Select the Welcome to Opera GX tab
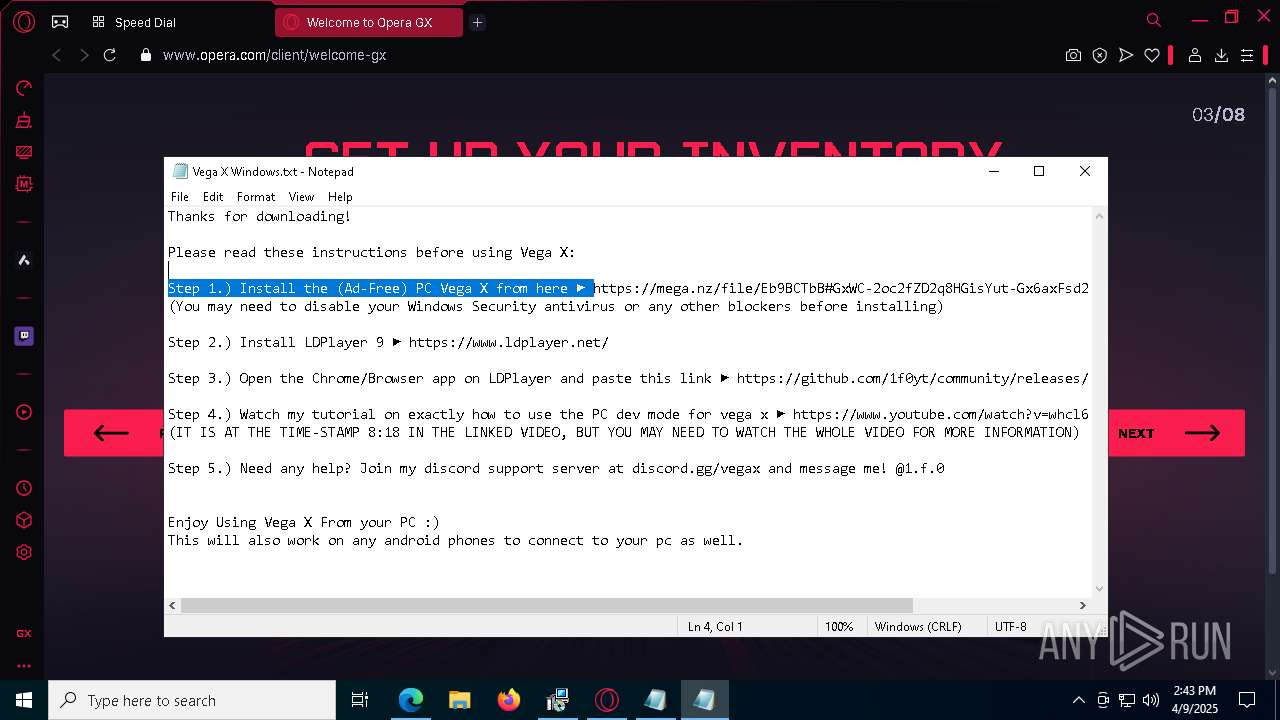This screenshot has height=720, width=1280. [x=369, y=22]
